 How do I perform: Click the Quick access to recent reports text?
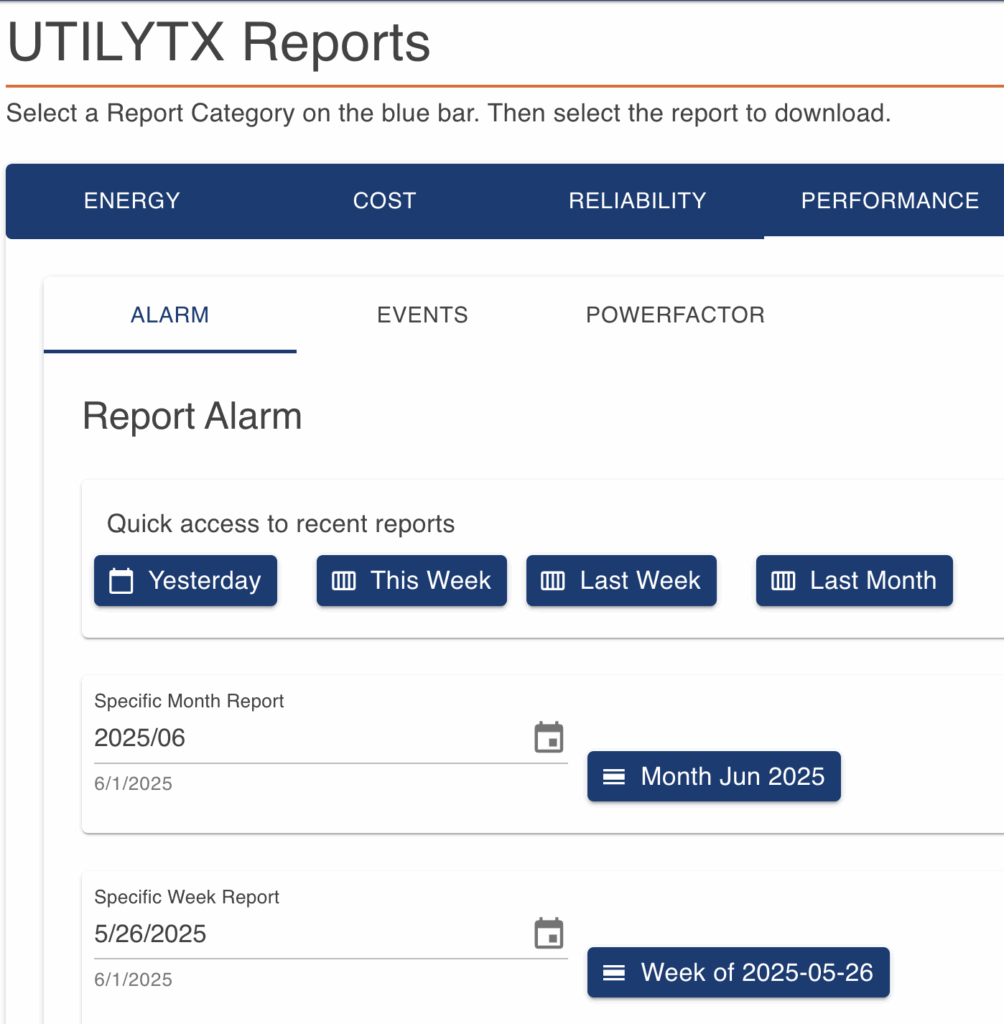pyautogui.click(x=281, y=524)
